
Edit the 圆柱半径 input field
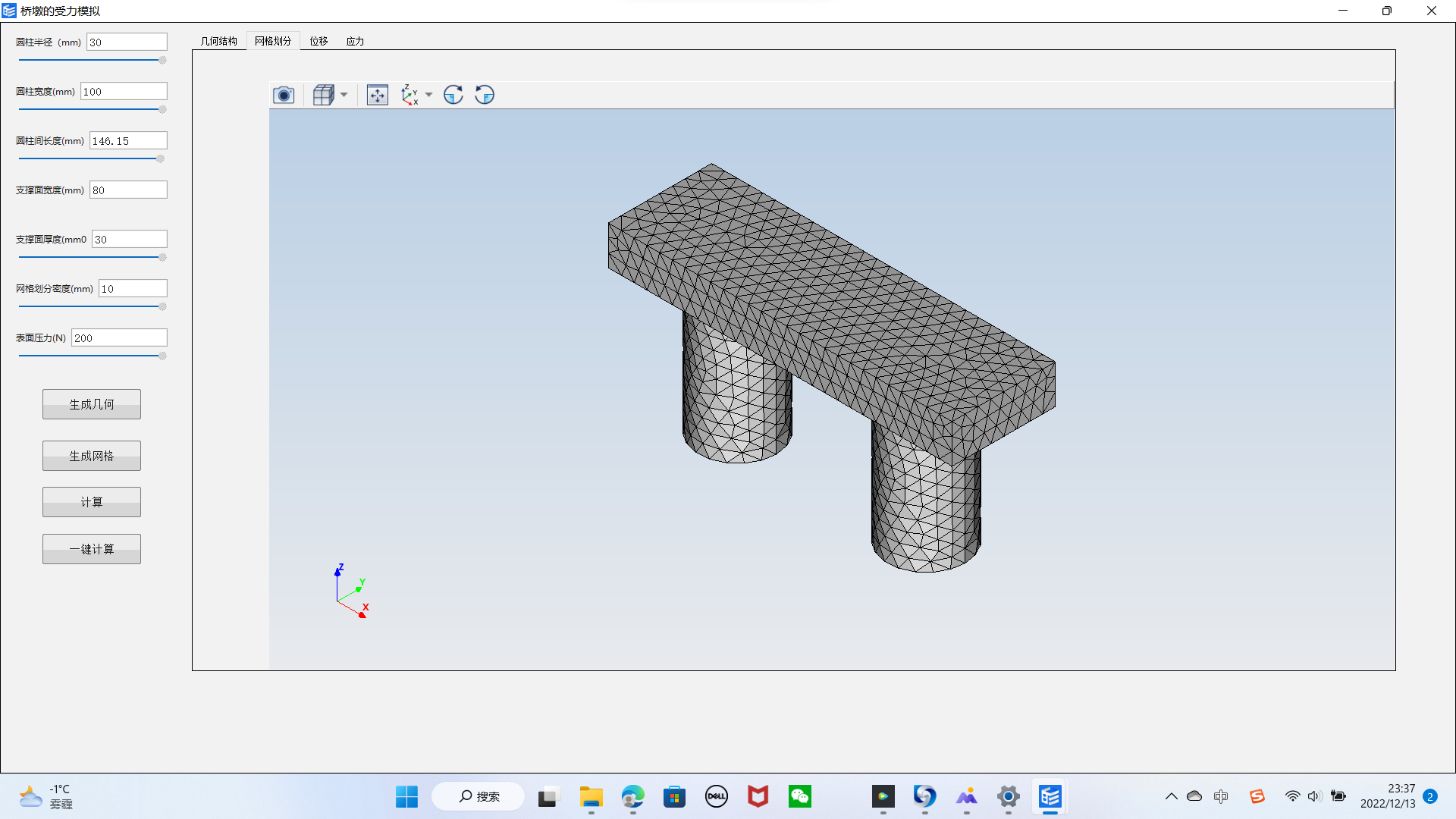point(127,42)
